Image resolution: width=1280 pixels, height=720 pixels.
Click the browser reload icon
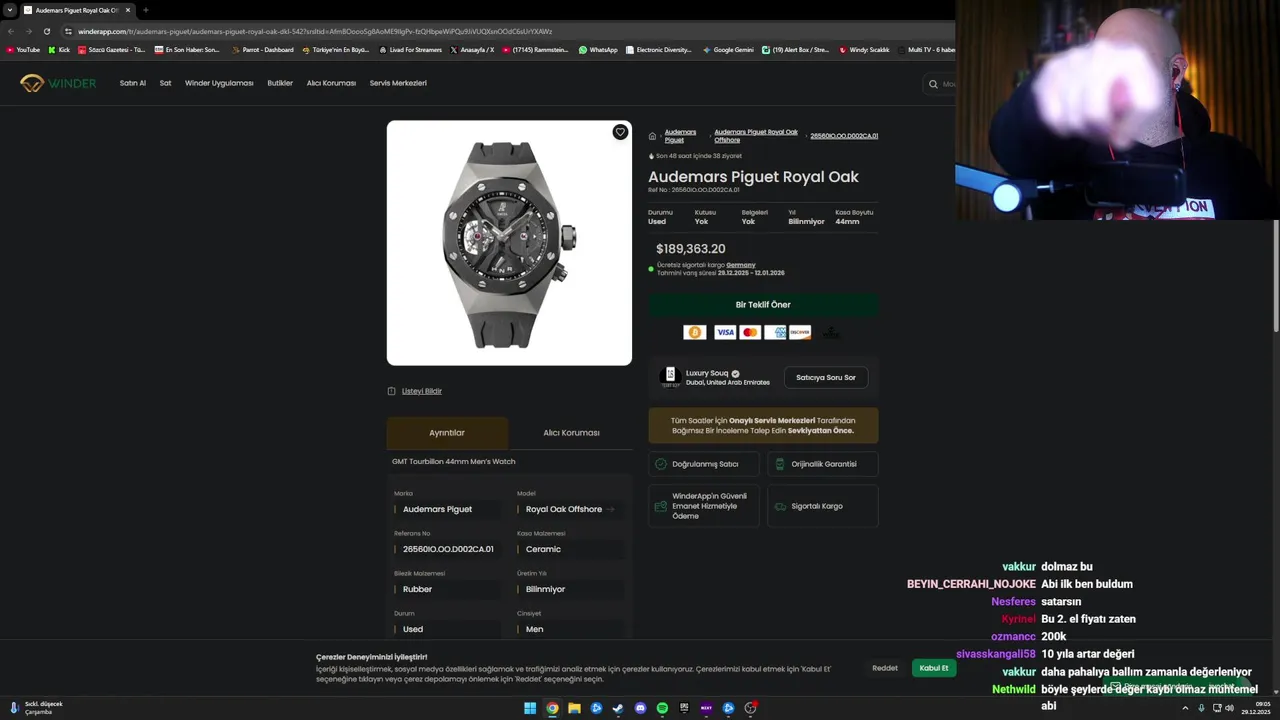tap(46, 31)
